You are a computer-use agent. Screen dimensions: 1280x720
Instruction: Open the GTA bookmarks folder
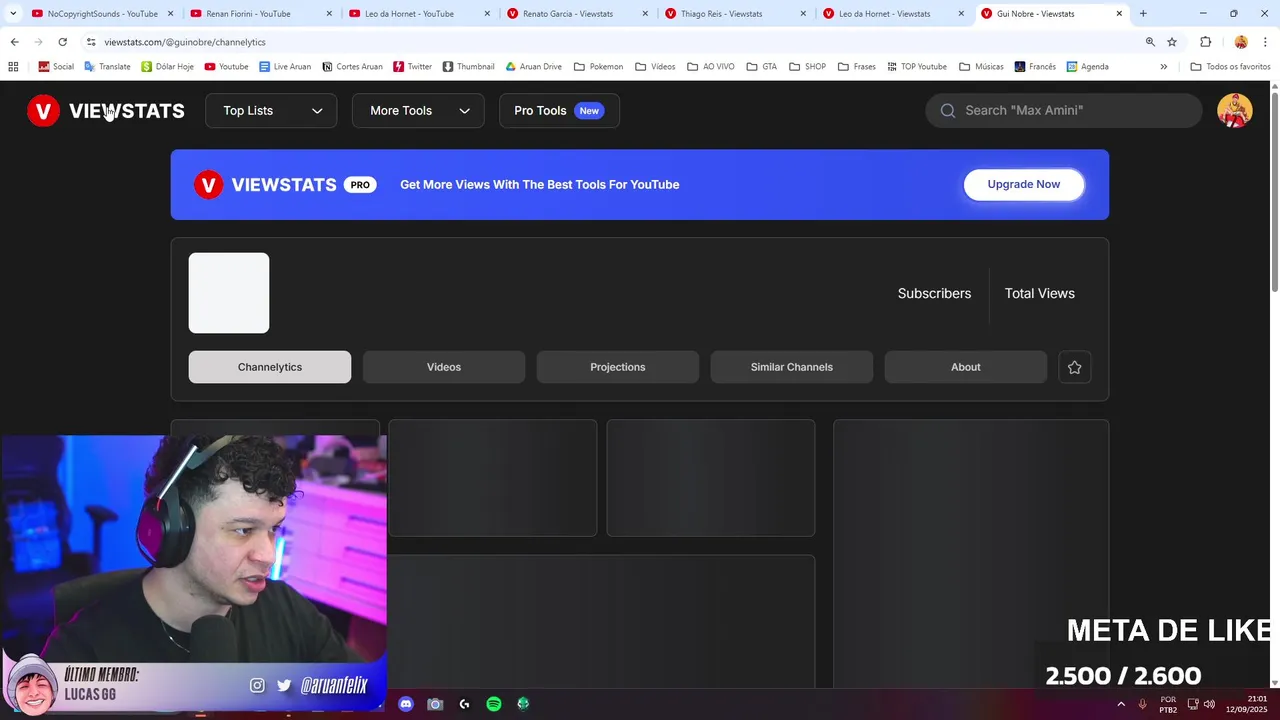tap(762, 67)
